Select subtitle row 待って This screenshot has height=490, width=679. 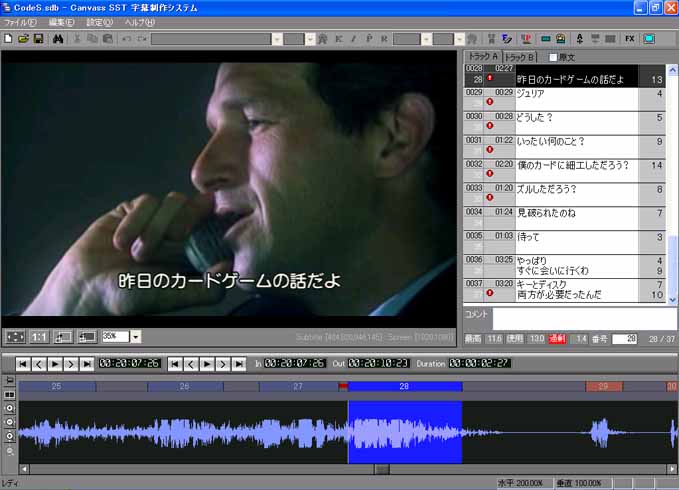pos(564,242)
